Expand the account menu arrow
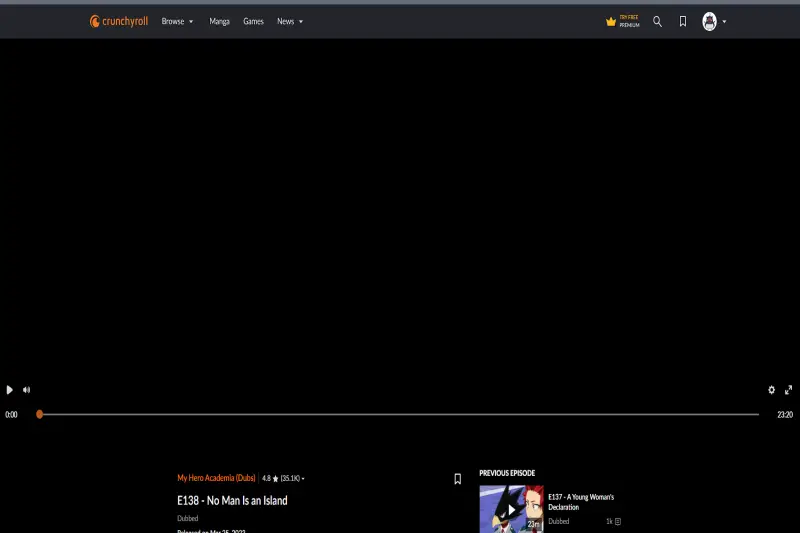Viewport: 800px width, 533px height. (x=724, y=22)
